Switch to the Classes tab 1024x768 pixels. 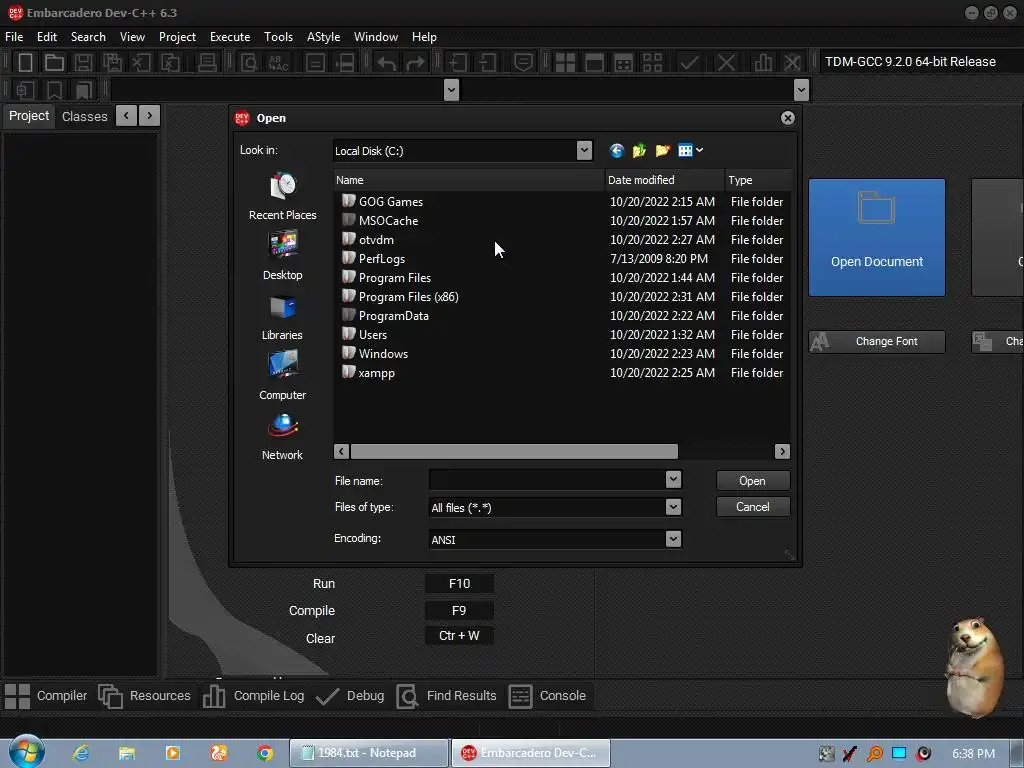point(84,116)
